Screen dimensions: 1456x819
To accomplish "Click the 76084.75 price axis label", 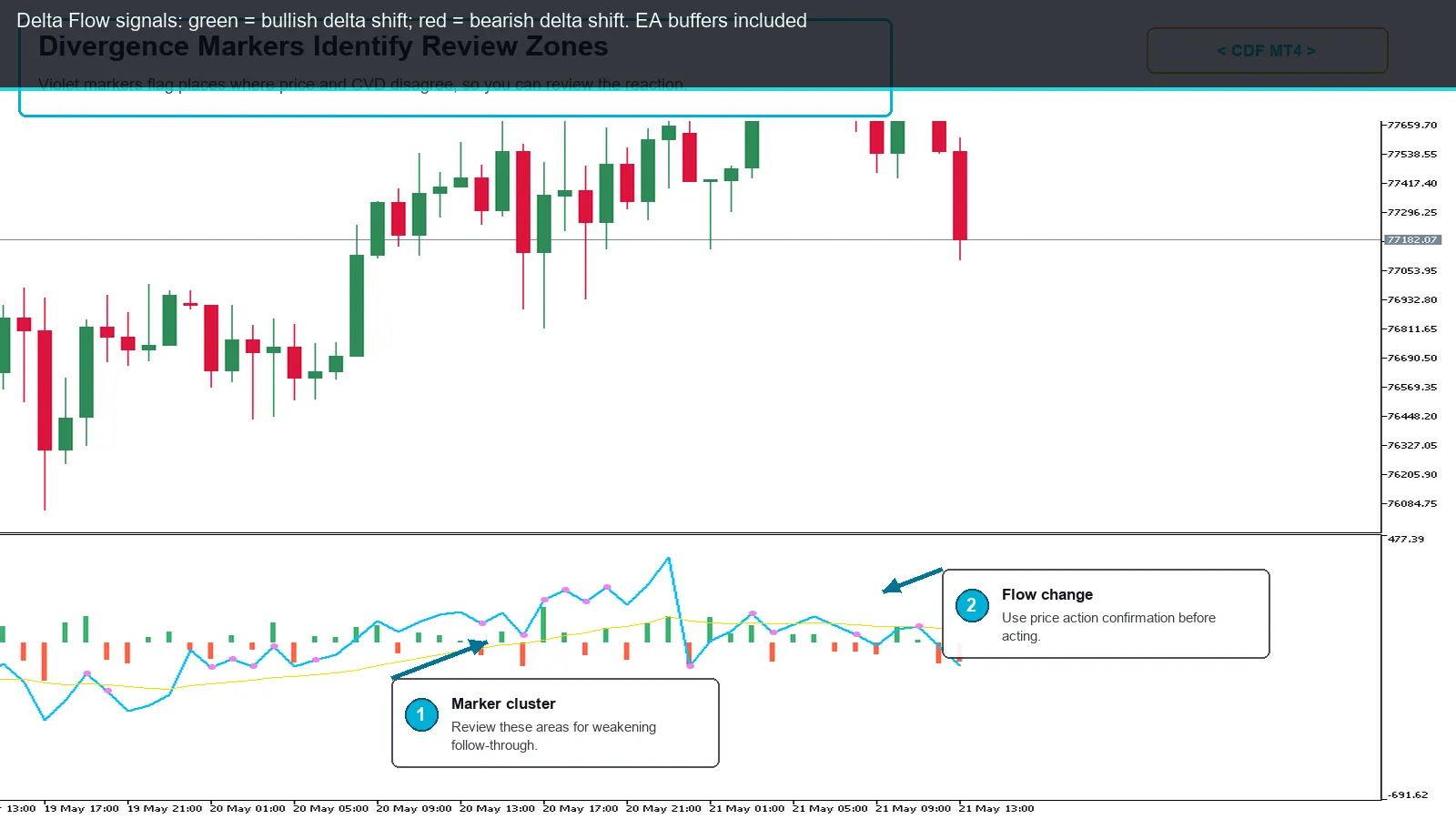I will point(1412,503).
